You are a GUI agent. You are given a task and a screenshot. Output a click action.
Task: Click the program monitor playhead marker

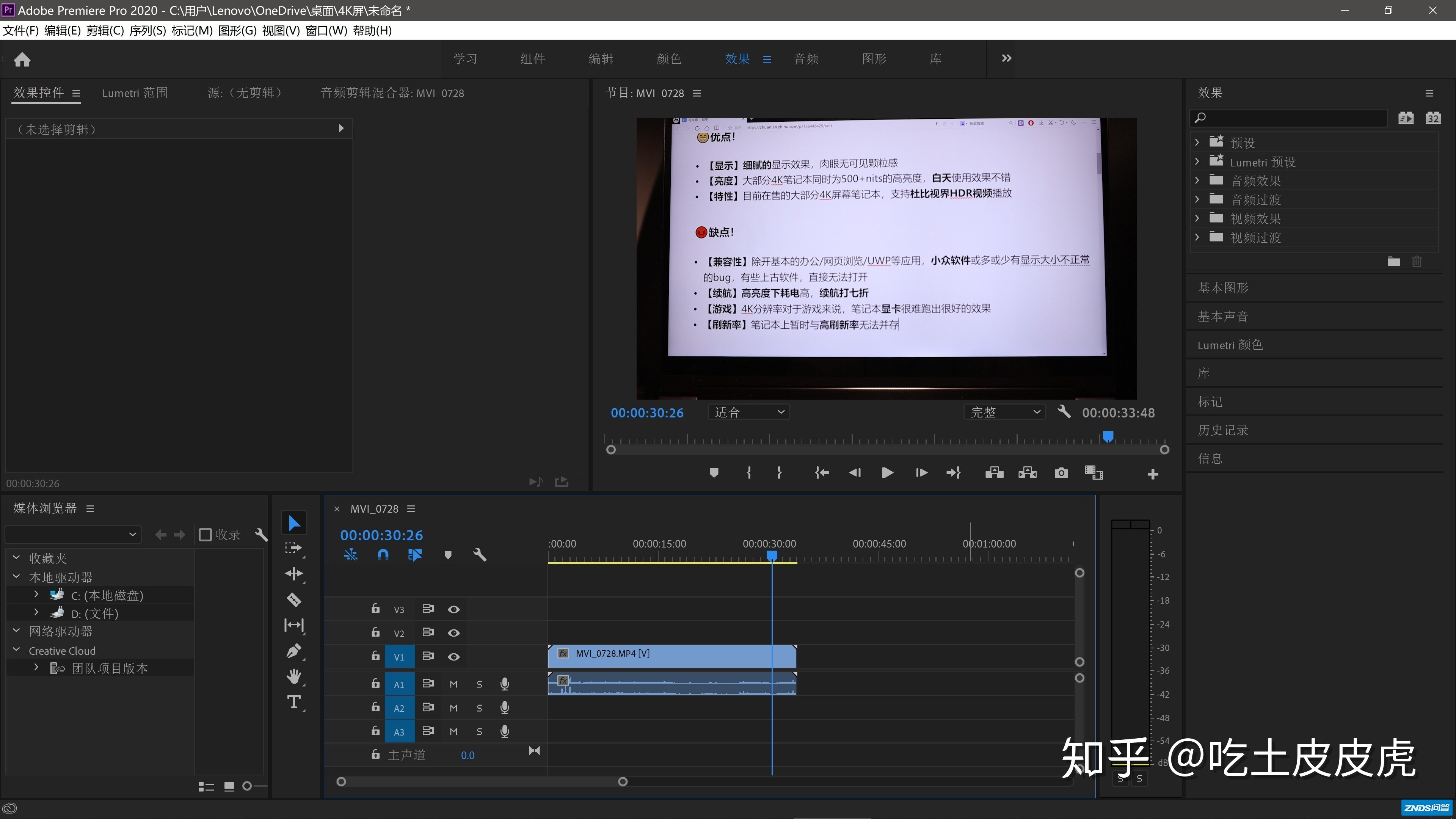(x=1108, y=436)
